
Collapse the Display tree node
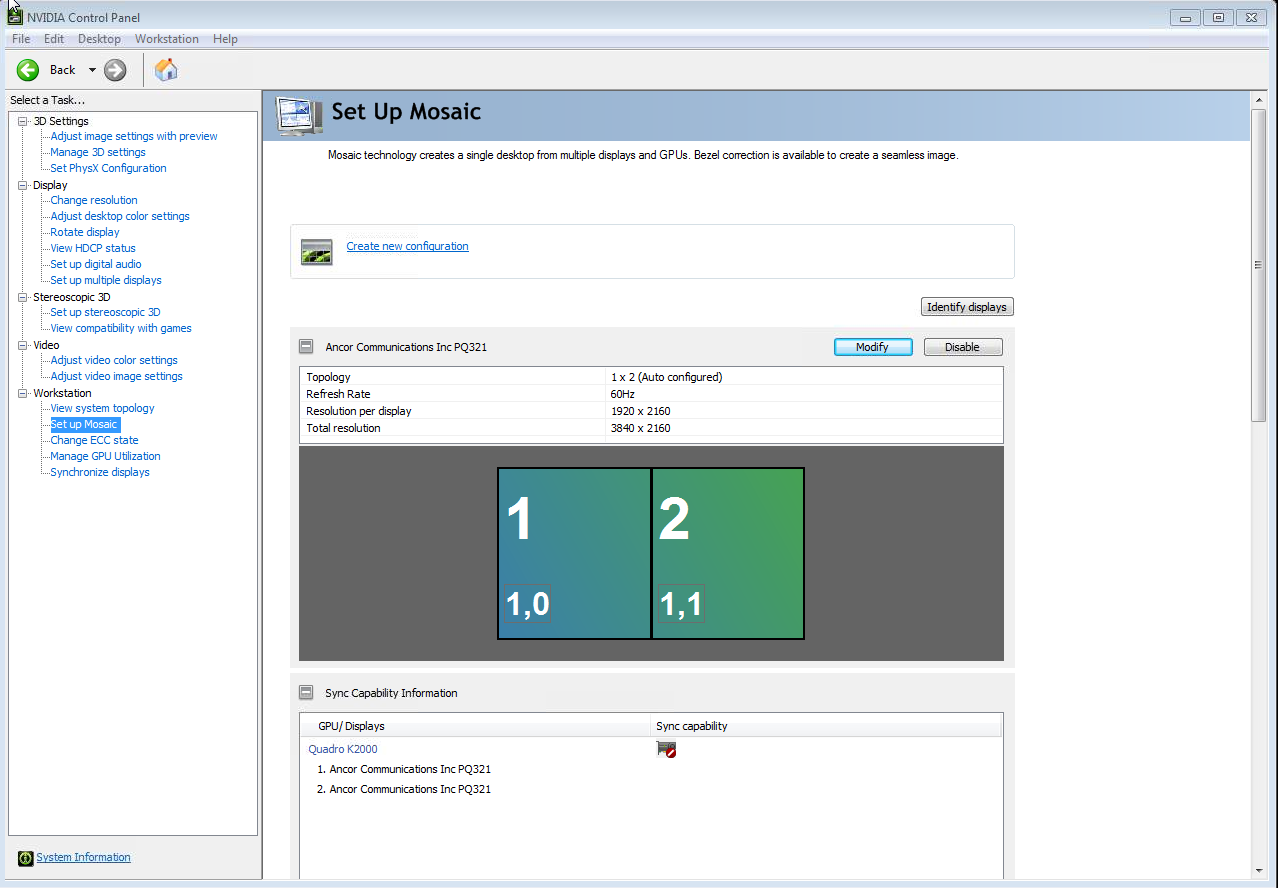23,185
